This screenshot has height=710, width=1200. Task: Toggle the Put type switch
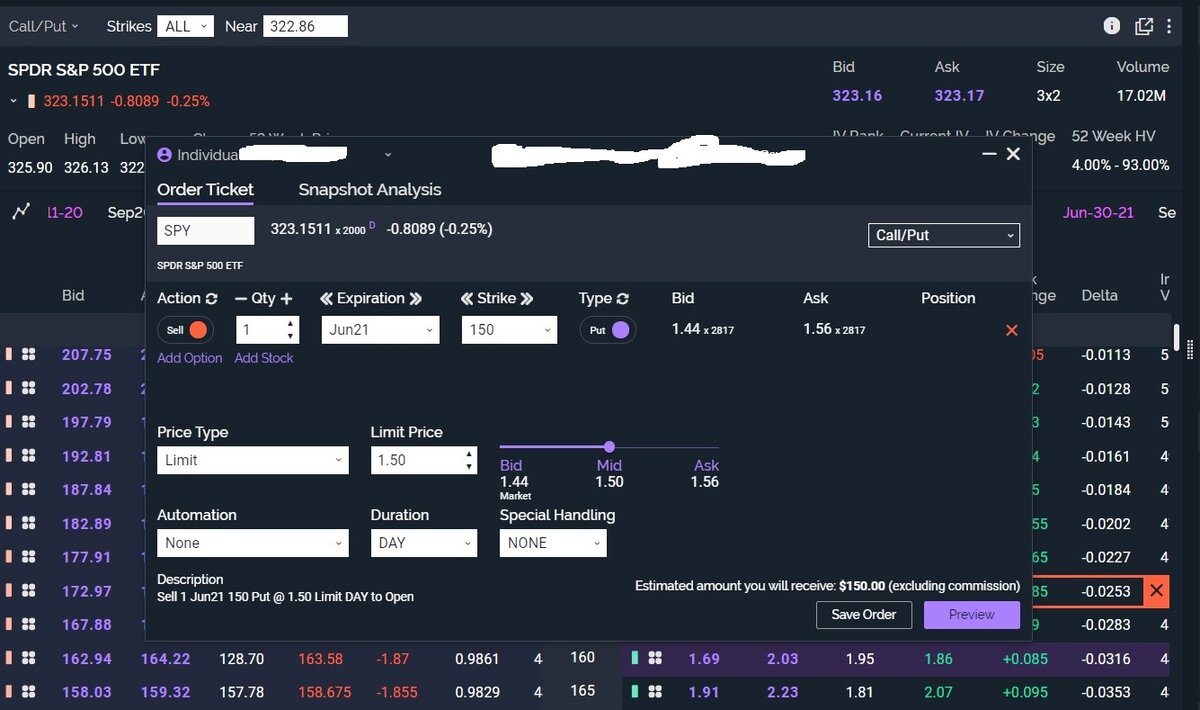coord(608,330)
